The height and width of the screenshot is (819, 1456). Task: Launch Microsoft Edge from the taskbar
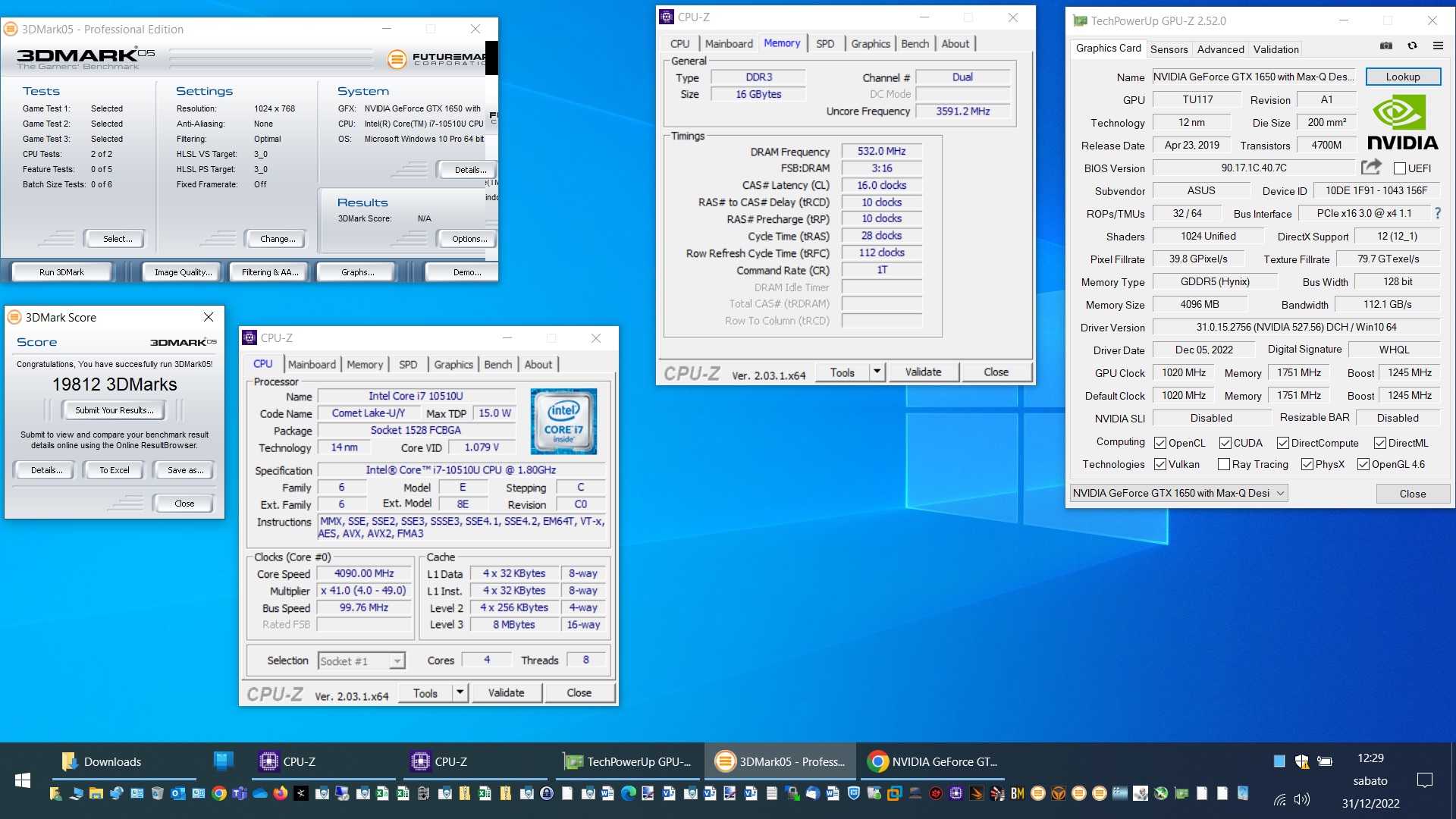tap(629, 793)
